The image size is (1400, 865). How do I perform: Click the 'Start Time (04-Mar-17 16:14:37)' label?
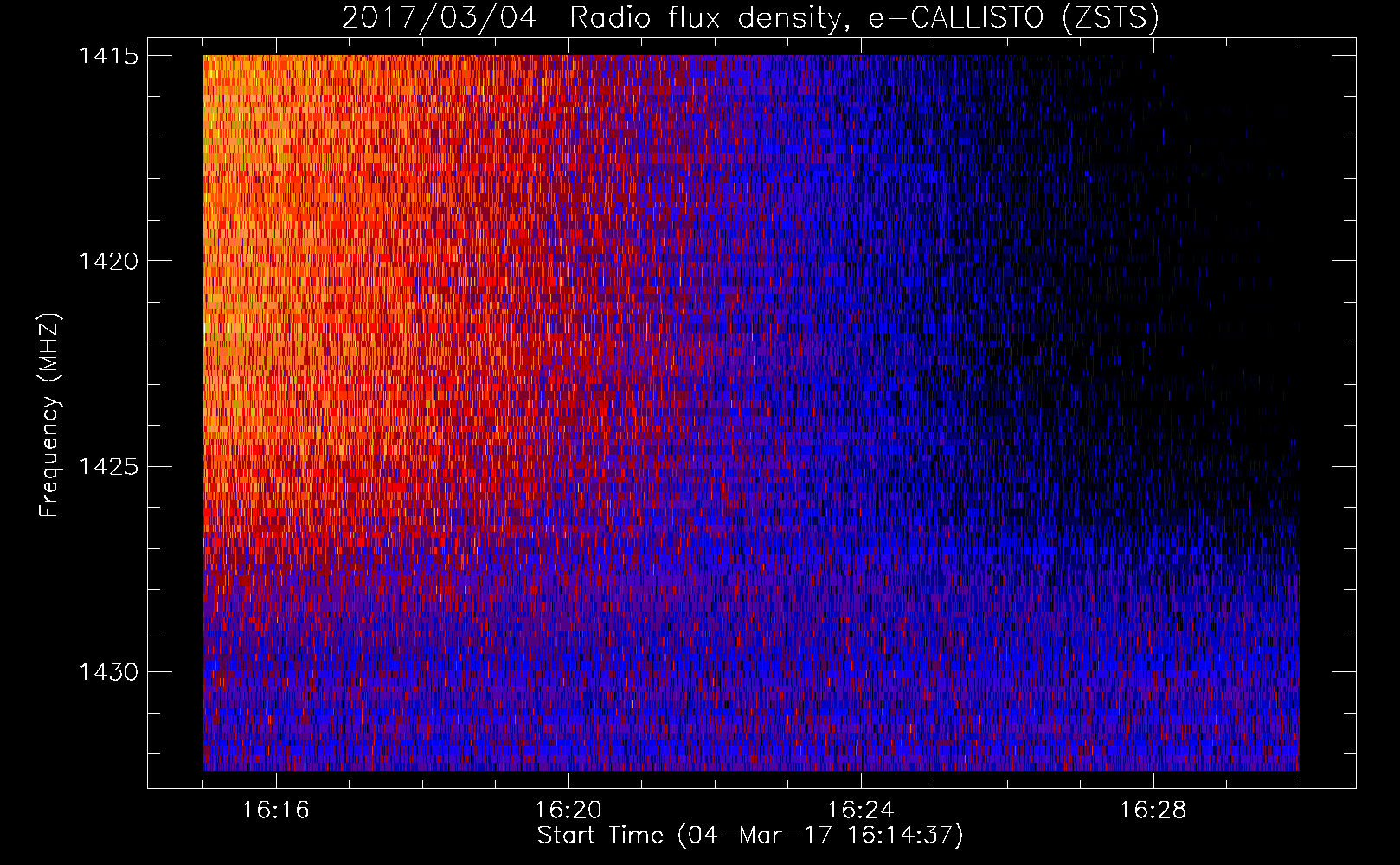(750, 836)
